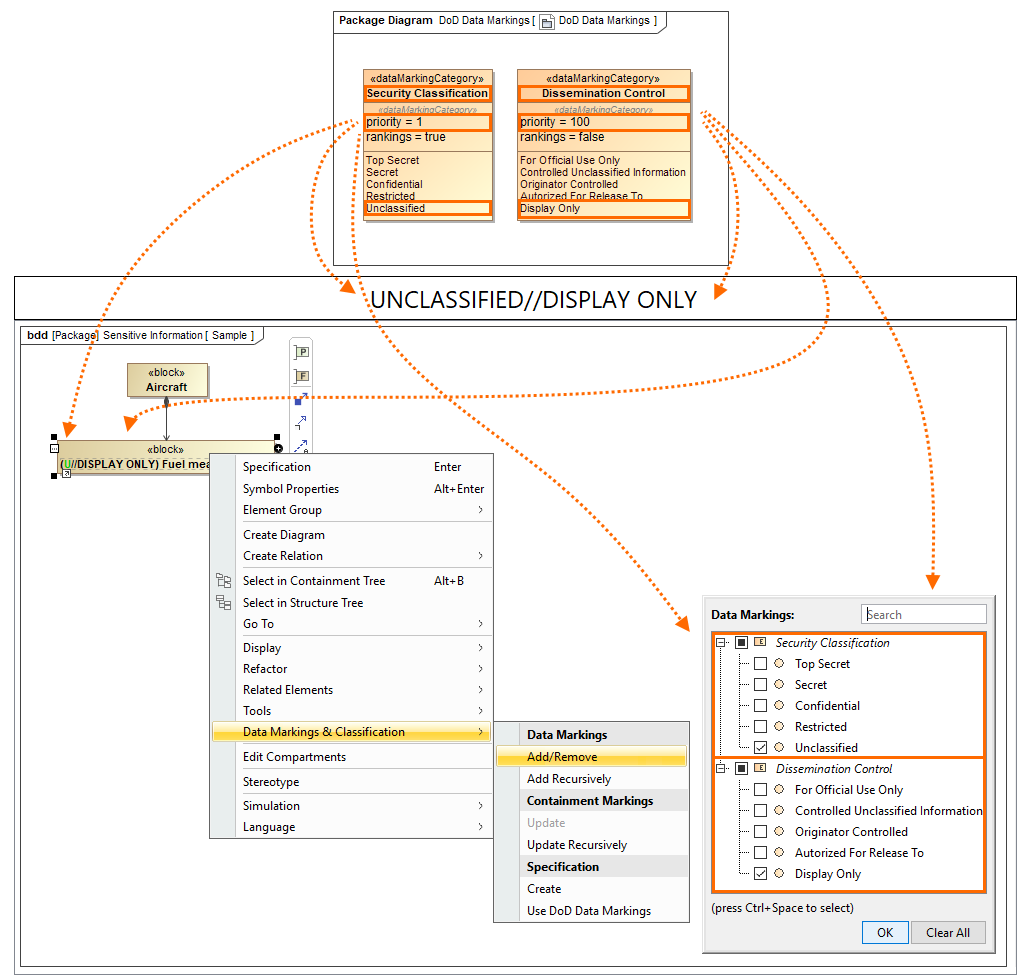Open the Simulation submenu

(351, 805)
